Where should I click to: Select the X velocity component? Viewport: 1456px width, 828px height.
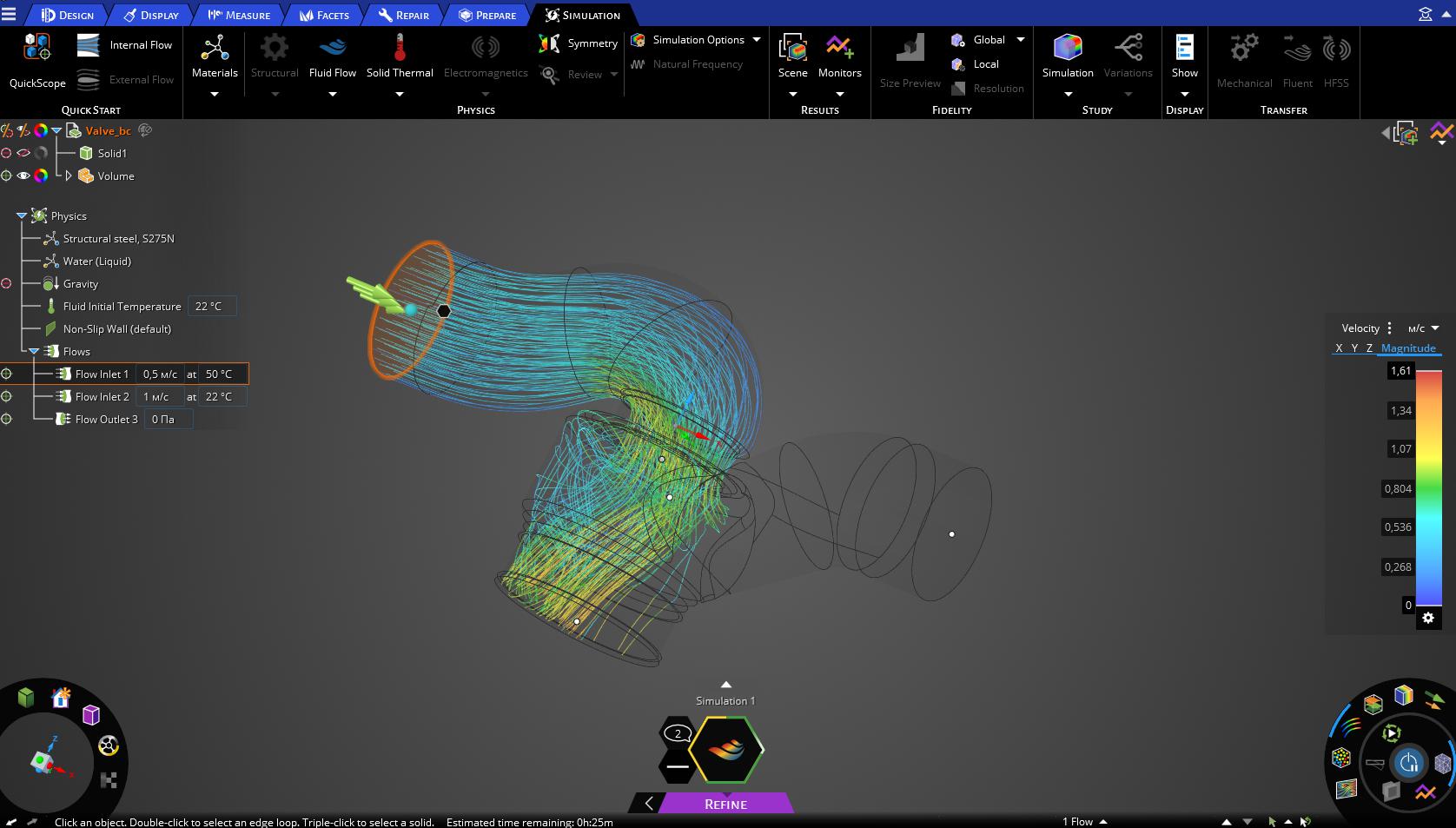point(1339,348)
